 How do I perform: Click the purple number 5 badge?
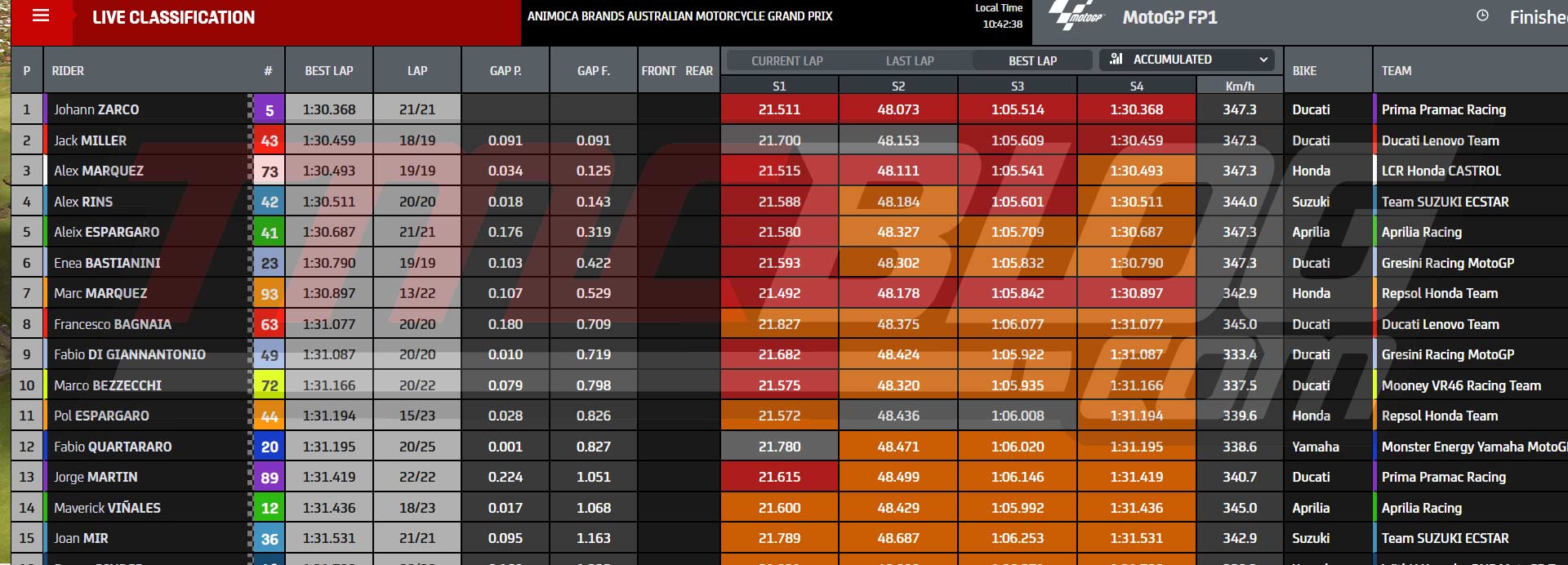269,109
